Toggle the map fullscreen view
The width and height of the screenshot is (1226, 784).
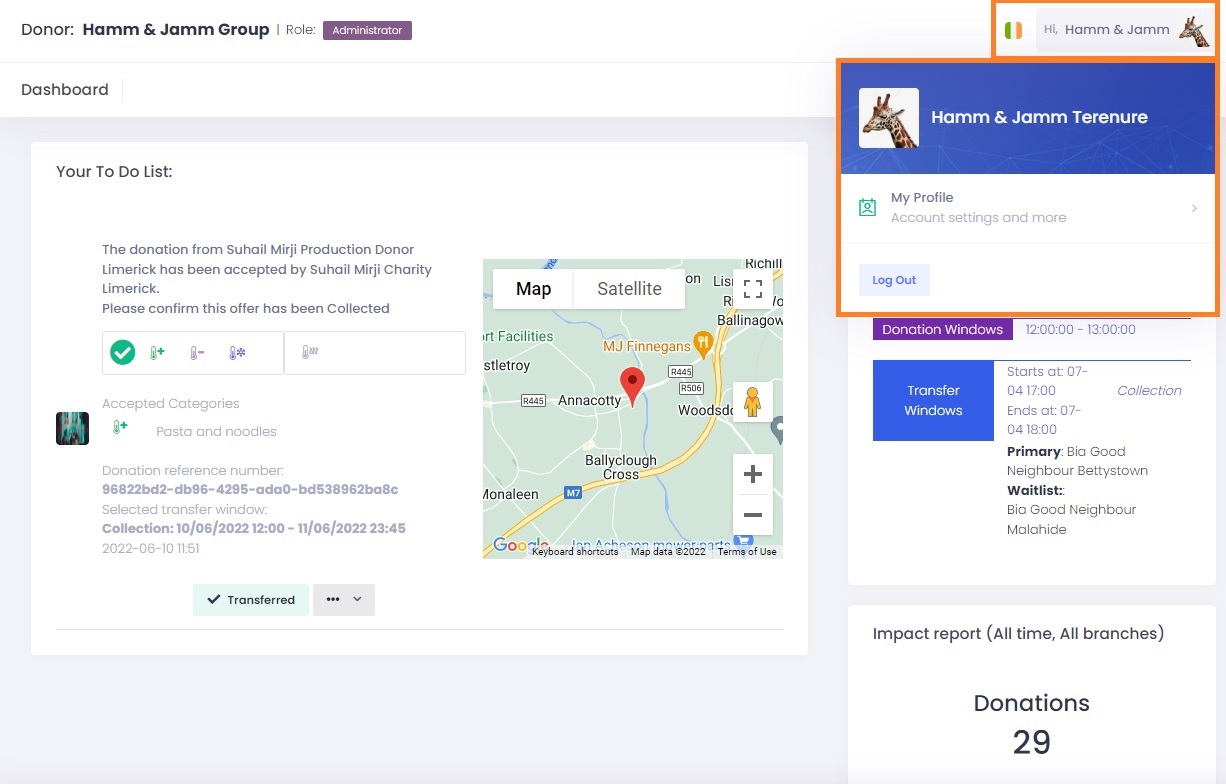pyautogui.click(x=753, y=289)
